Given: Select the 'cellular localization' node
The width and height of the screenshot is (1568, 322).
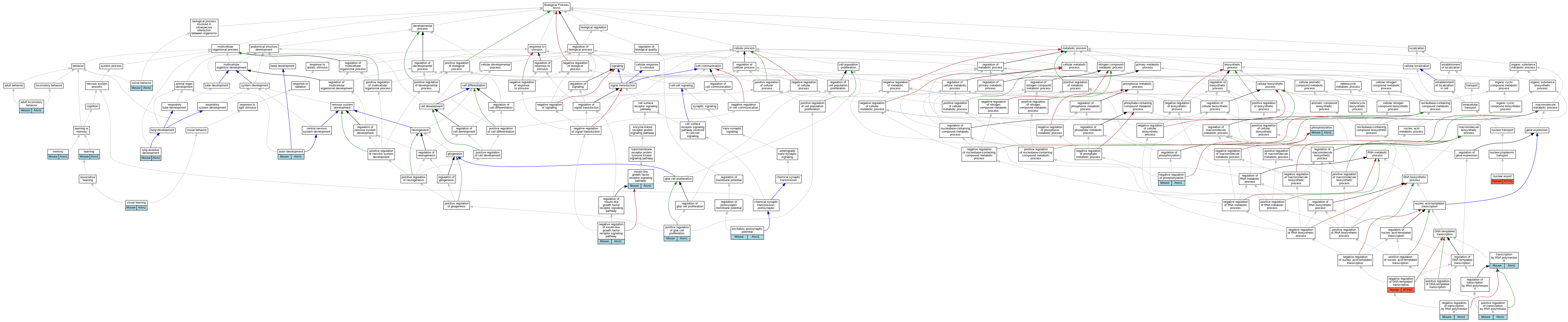Looking at the screenshot, I should [1416, 66].
